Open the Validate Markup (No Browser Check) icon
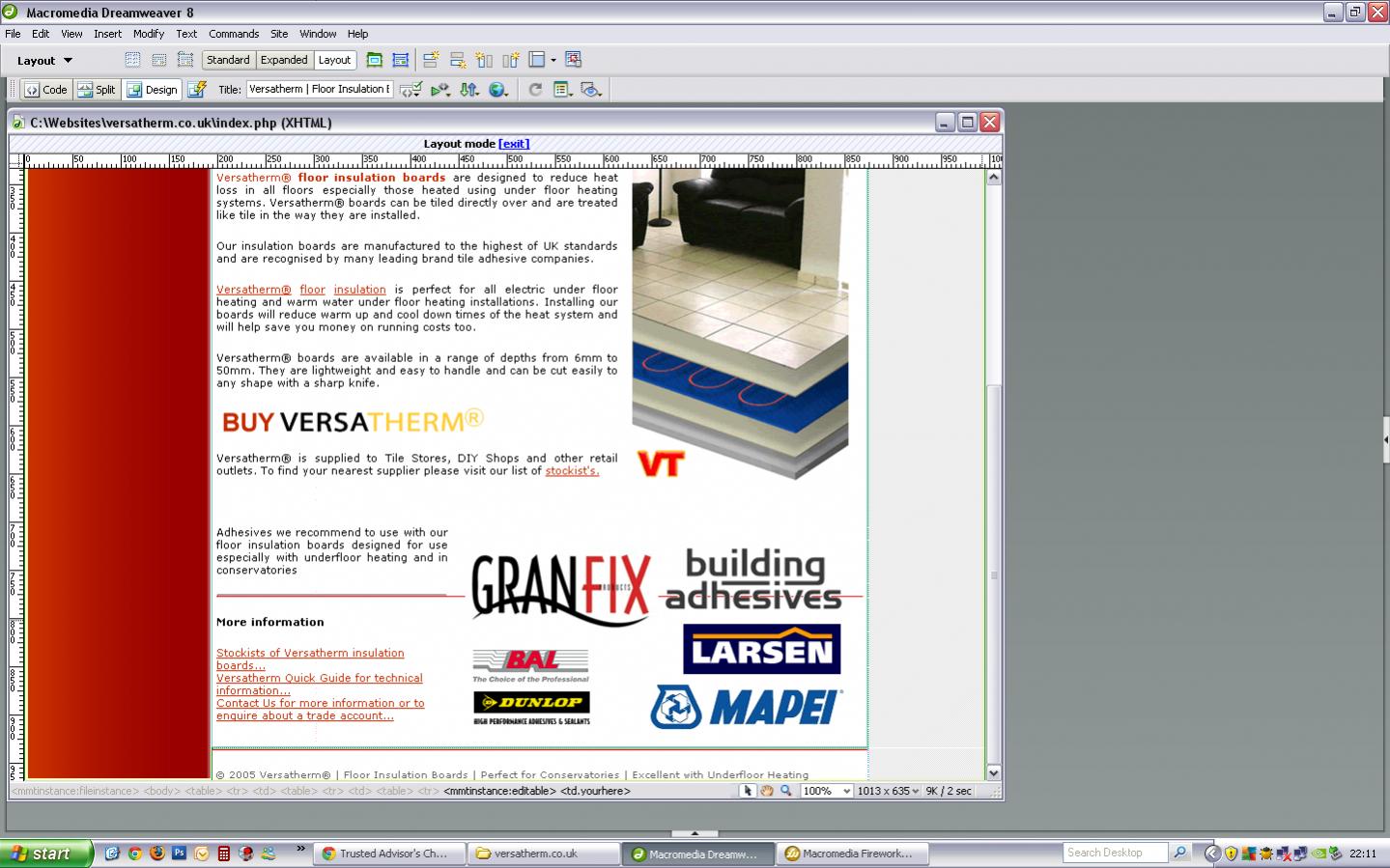The width and height of the screenshot is (1390, 868). pyautogui.click(x=411, y=89)
